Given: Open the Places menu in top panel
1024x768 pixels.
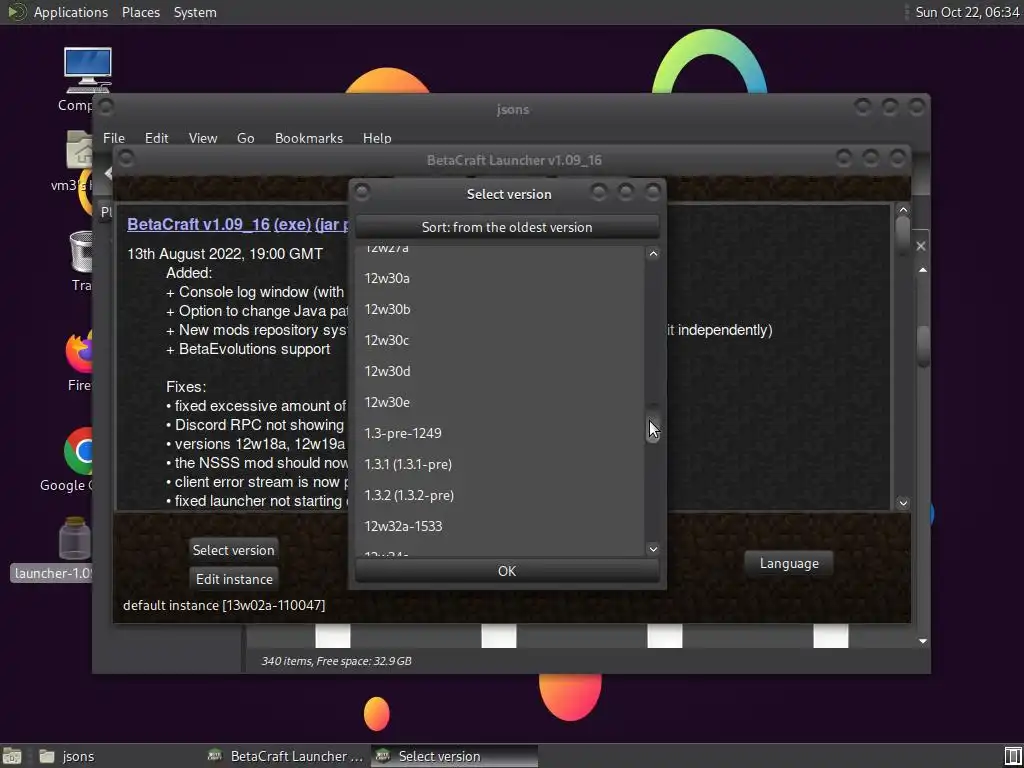Looking at the screenshot, I should click(x=141, y=12).
